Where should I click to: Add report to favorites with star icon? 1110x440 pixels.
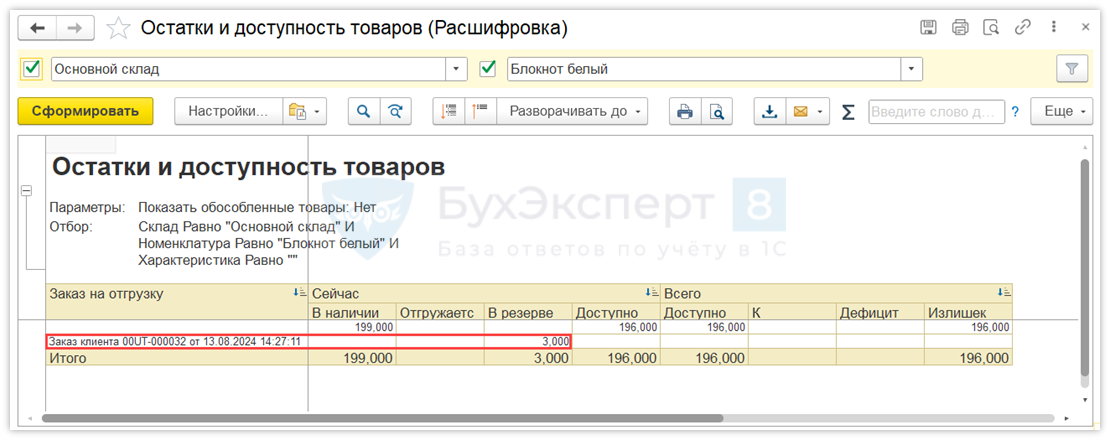coord(119,28)
